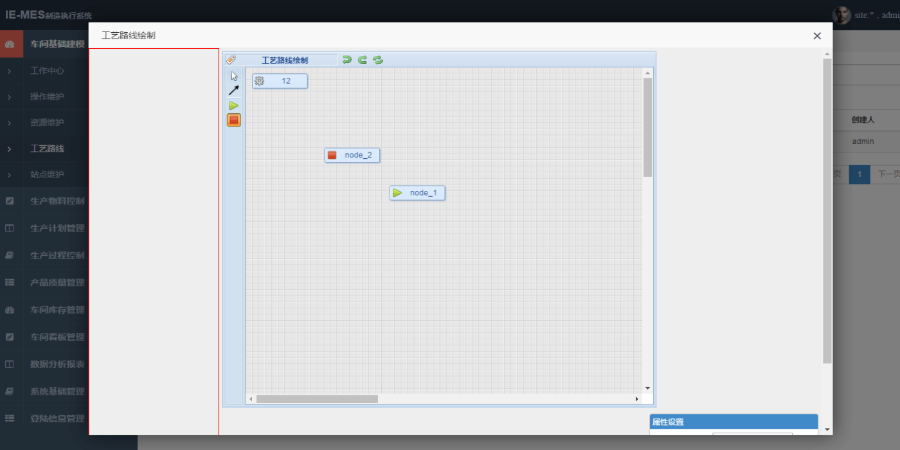Open 车间库存管理 sidebar icon
This screenshot has width=900, height=450.
10,310
